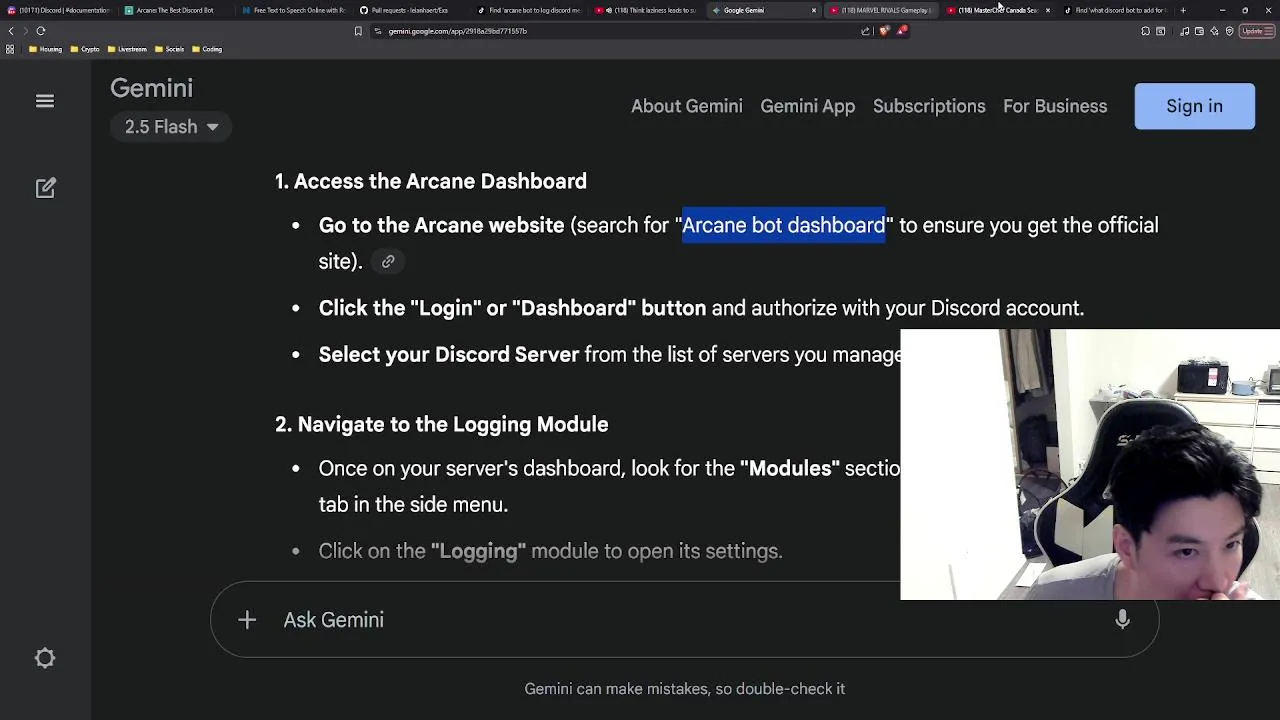Screen dimensions: 1280x720
Task: Open the Gemini main menu hamburger icon
Action: point(45,101)
